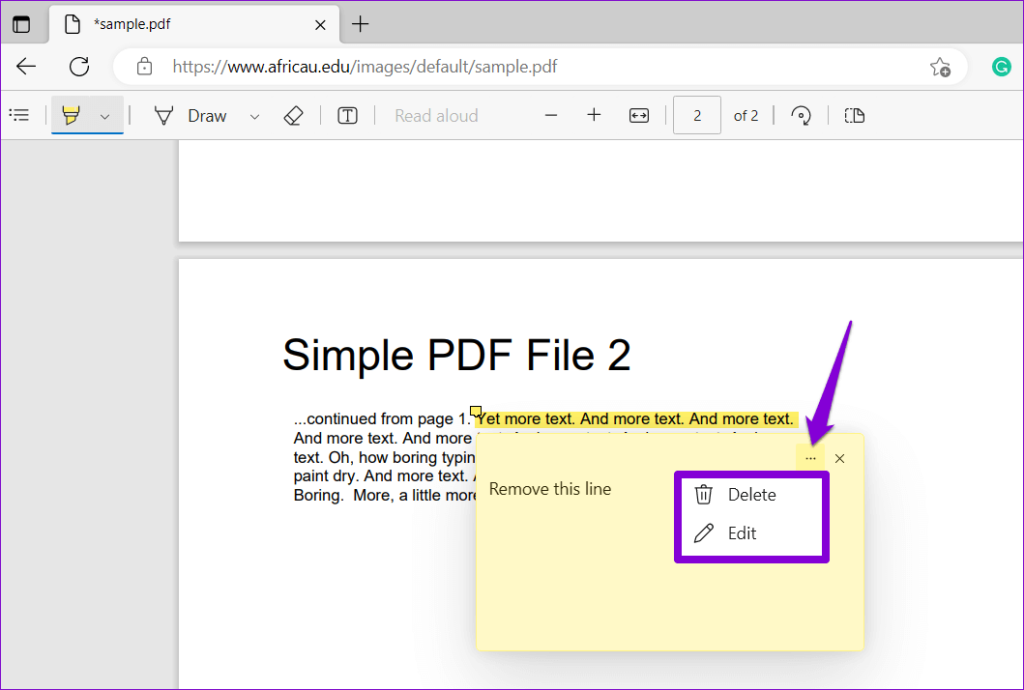Click the fit to width icon
Viewport: 1024px width, 690px height.
click(638, 115)
